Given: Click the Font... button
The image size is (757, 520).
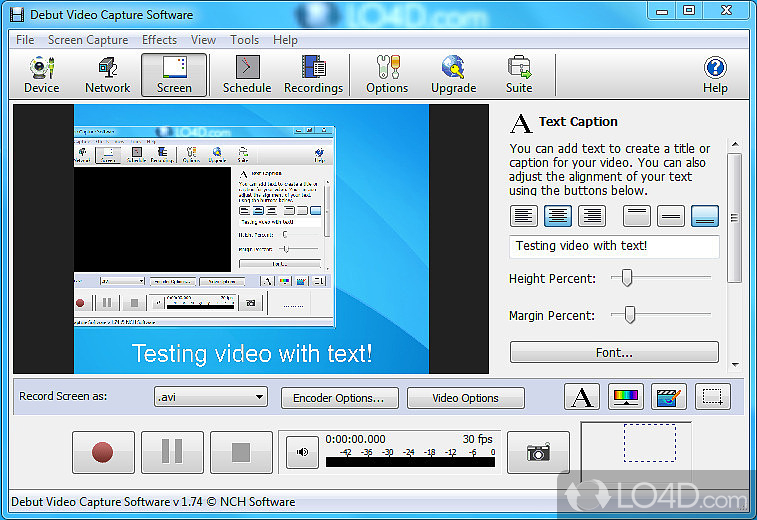Looking at the screenshot, I should pos(614,352).
